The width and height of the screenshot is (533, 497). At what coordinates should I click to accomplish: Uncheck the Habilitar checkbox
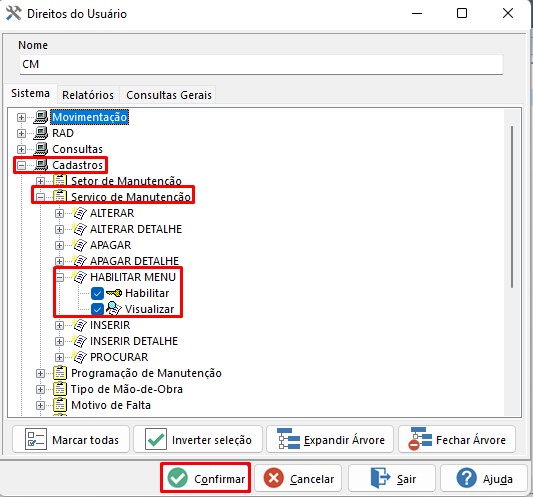[x=98, y=293]
